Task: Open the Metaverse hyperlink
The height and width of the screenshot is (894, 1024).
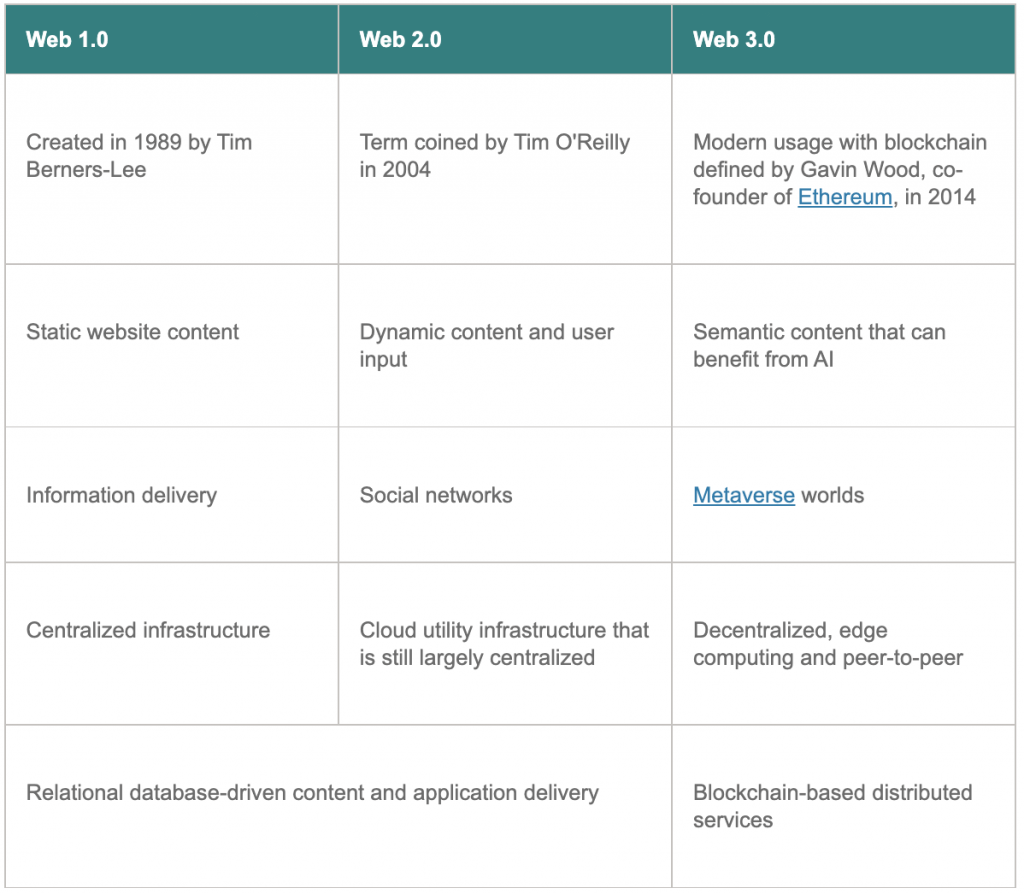Action: 744,495
